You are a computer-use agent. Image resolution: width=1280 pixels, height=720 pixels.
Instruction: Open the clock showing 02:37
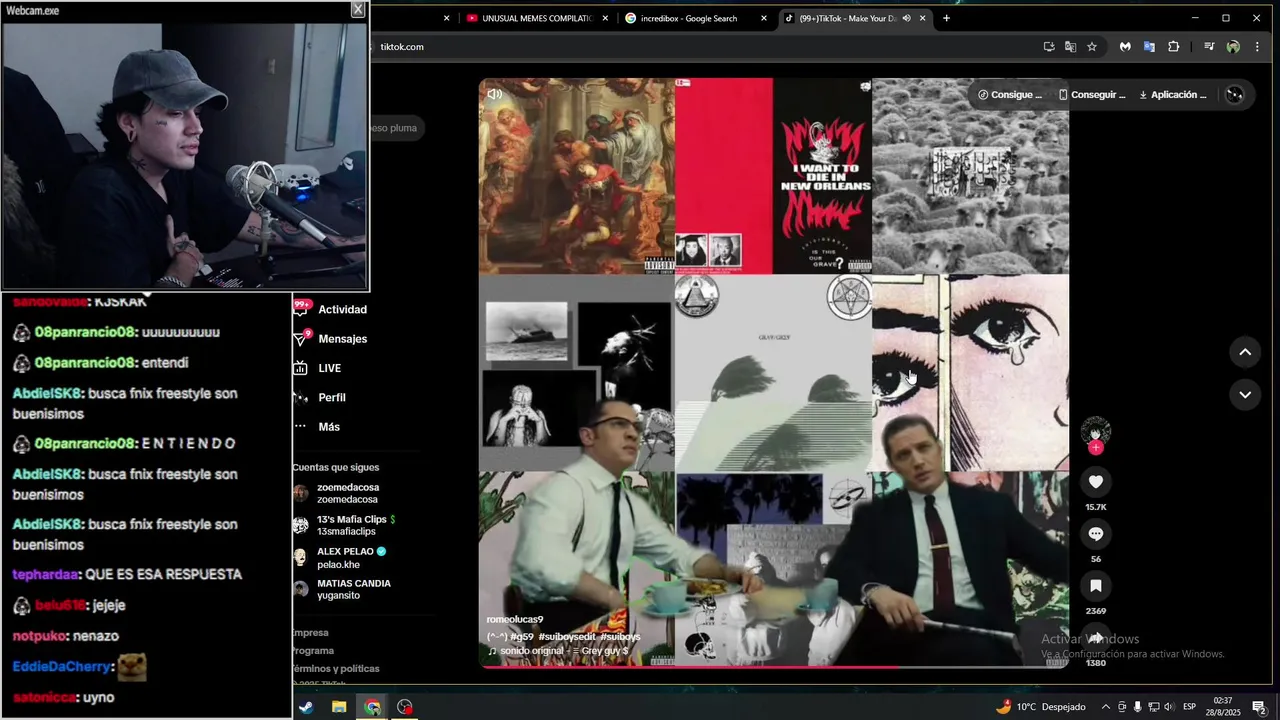tap(1223, 707)
